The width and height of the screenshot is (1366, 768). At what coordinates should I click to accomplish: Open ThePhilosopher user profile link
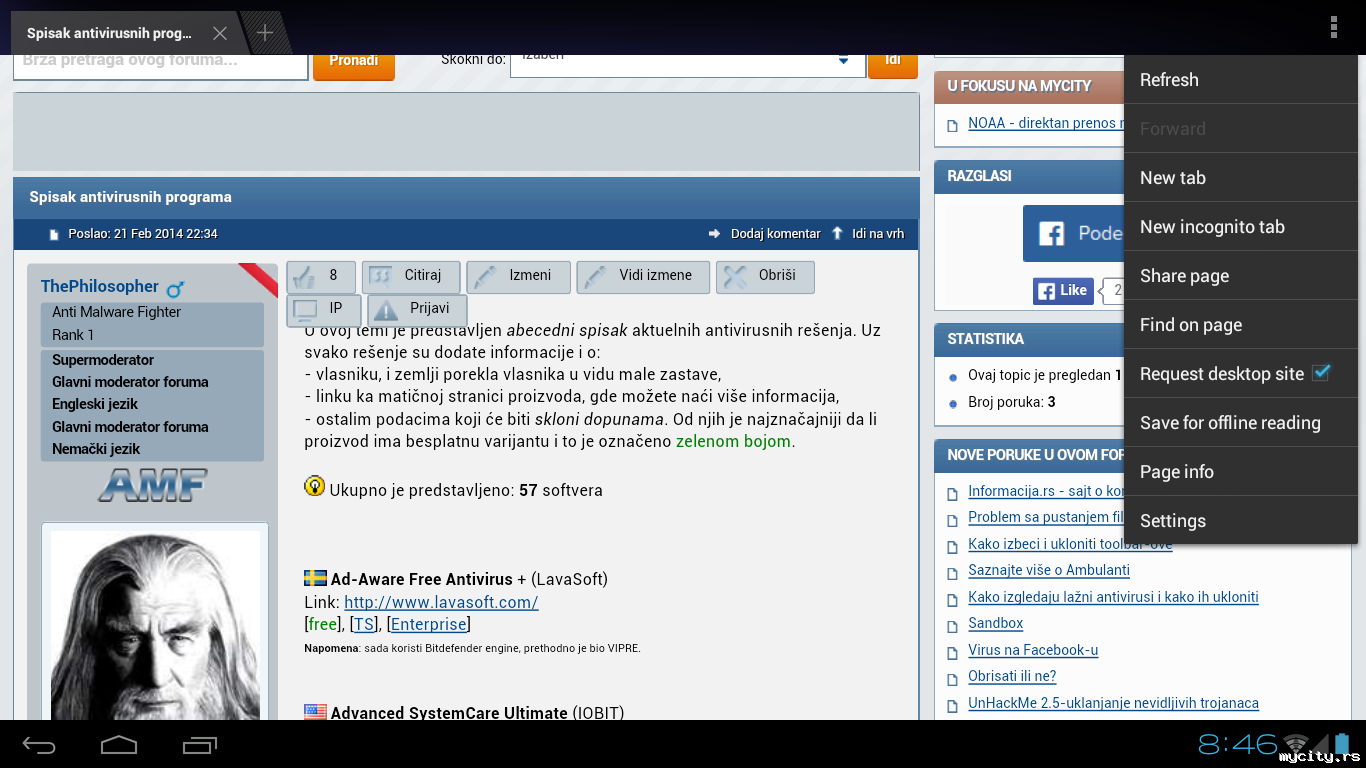pos(100,286)
